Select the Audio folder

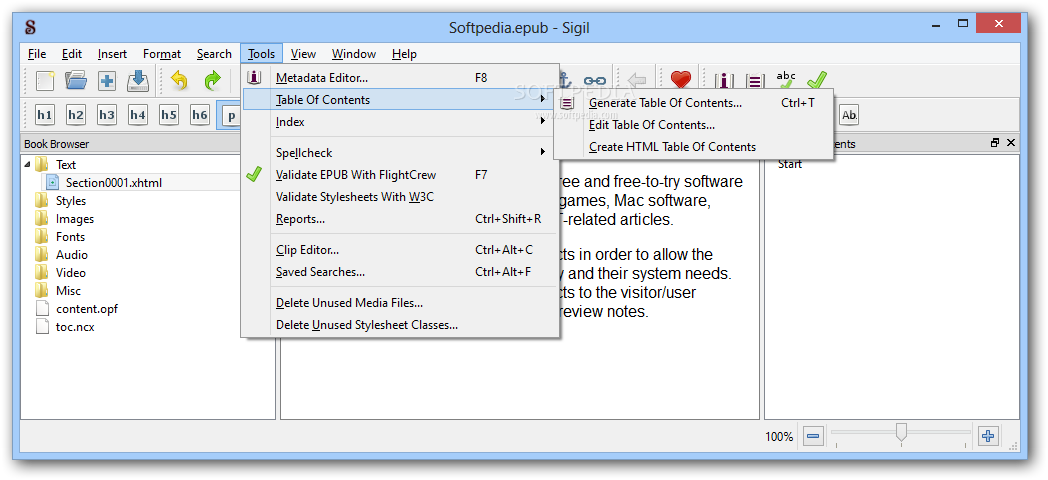(72, 255)
